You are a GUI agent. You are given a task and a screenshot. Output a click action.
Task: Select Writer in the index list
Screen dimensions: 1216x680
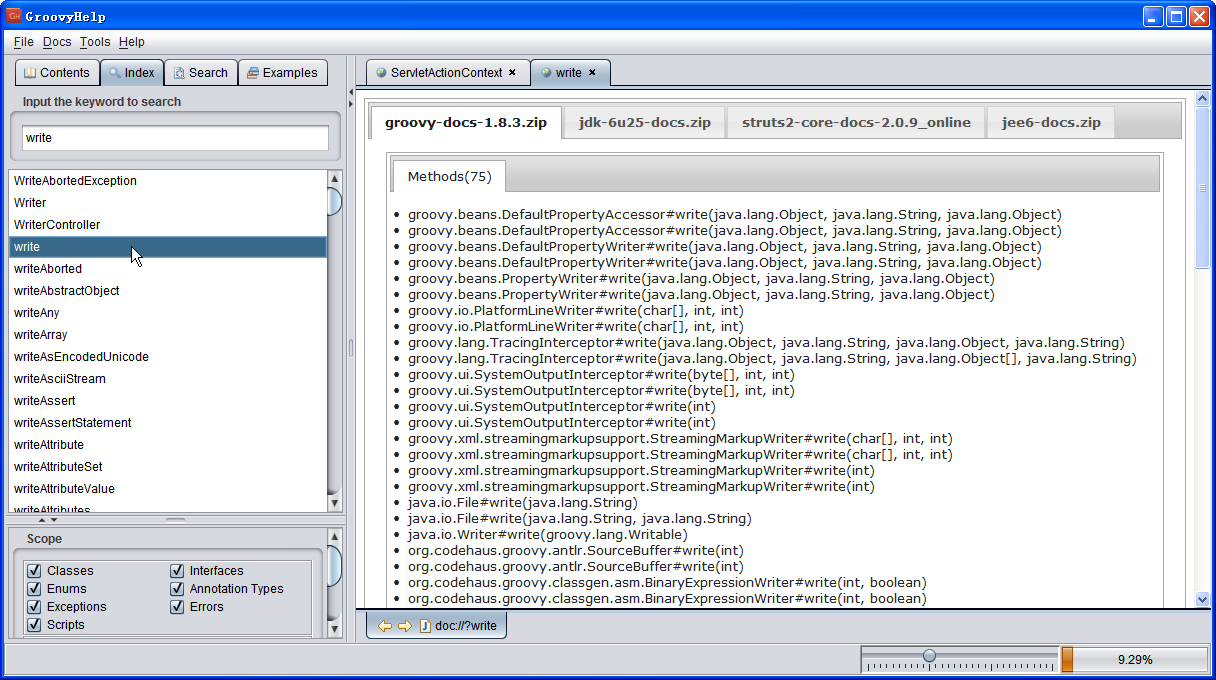[x=168, y=203]
